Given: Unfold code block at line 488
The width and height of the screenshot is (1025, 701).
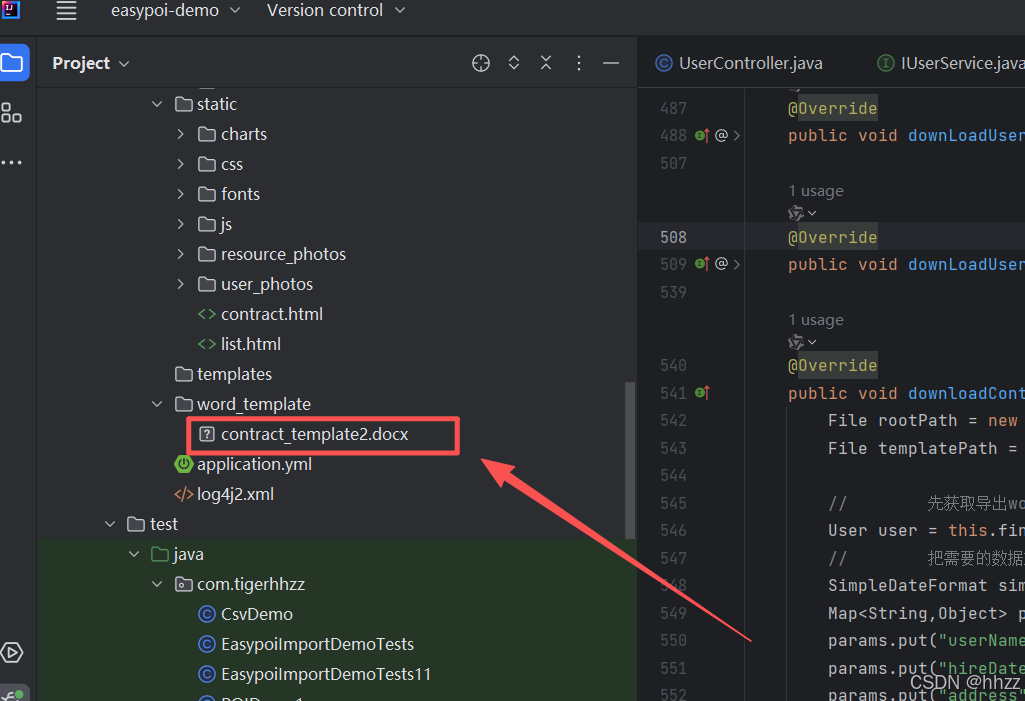Looking at the screenshot, I should pyautogui.click(x=737, y=135).
